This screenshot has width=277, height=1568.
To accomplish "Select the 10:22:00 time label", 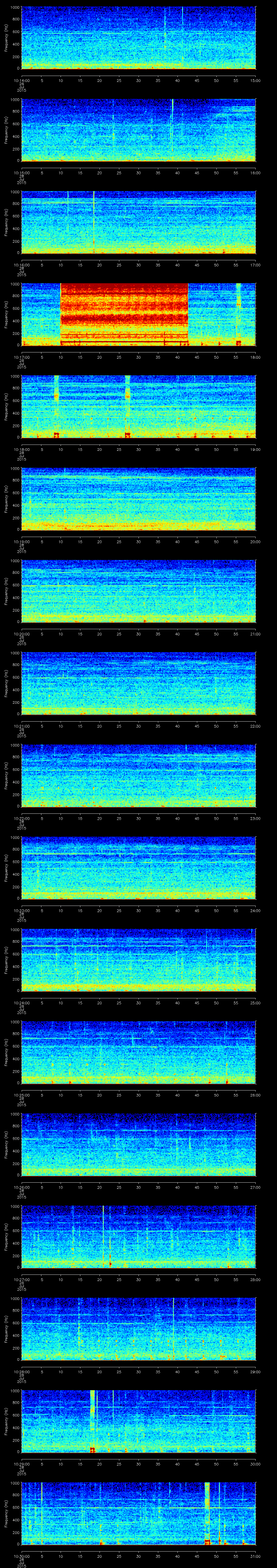I will pos(21,818).
